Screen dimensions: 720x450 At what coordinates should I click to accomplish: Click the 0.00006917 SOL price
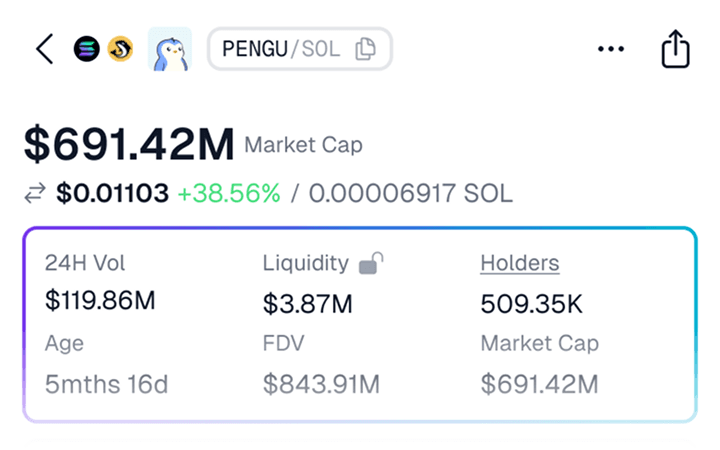pos(411,193)
